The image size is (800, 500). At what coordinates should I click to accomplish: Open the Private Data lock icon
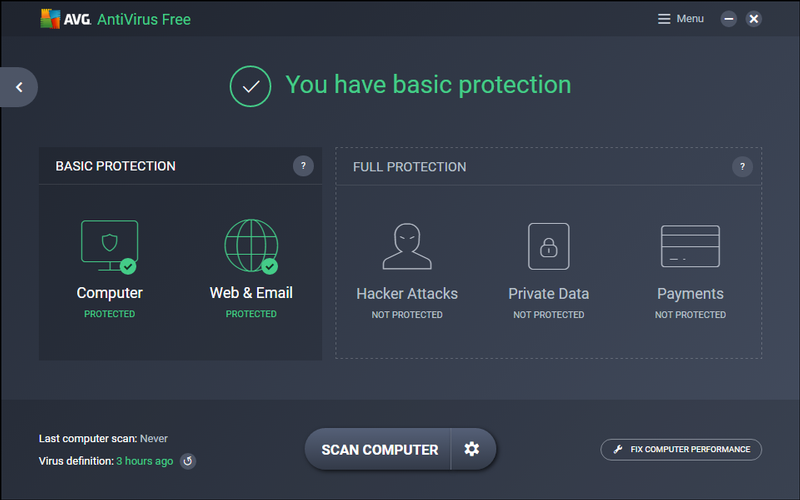(x=548, y=246)
